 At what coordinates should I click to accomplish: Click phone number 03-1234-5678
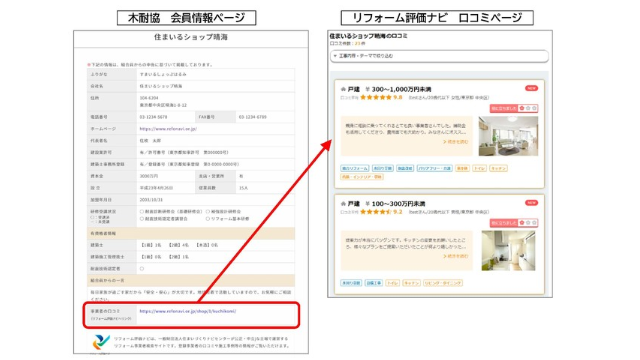(153, 117)
